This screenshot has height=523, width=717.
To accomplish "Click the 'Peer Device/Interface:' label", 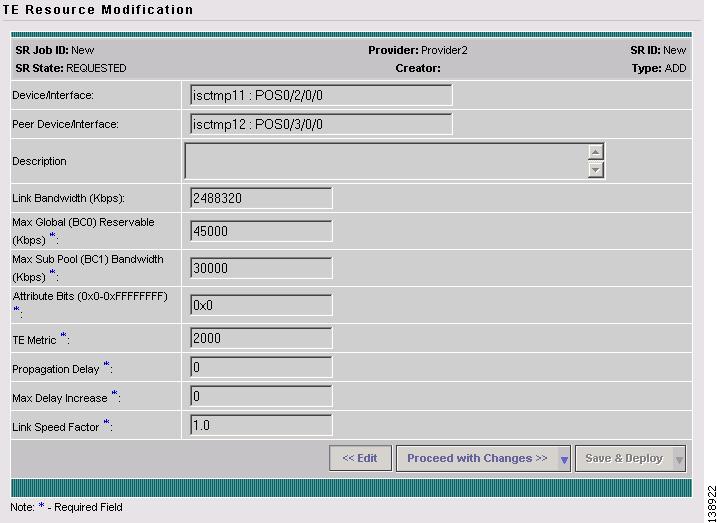I will [x=65, y=124].
